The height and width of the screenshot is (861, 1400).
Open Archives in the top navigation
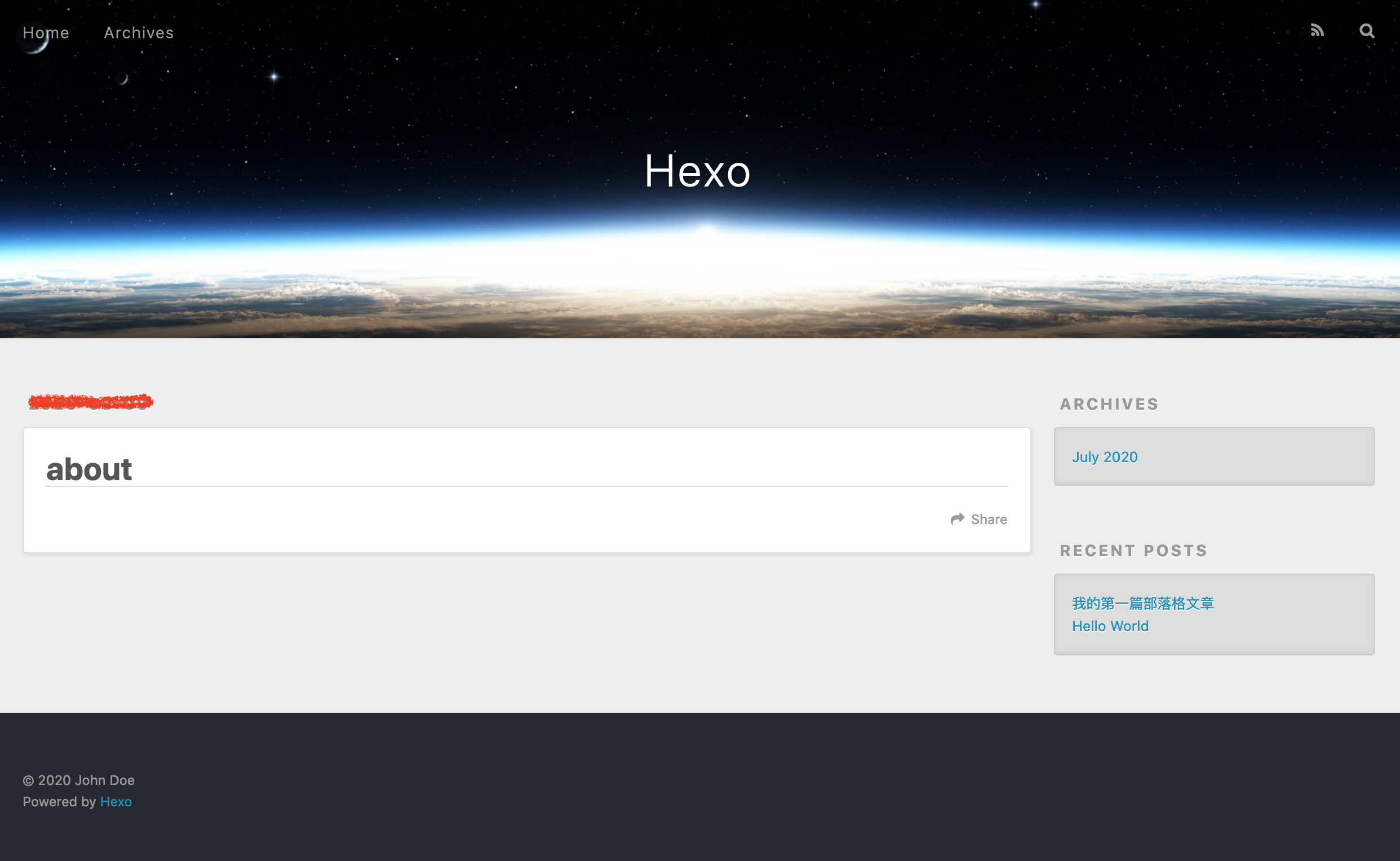coord(139,33)
